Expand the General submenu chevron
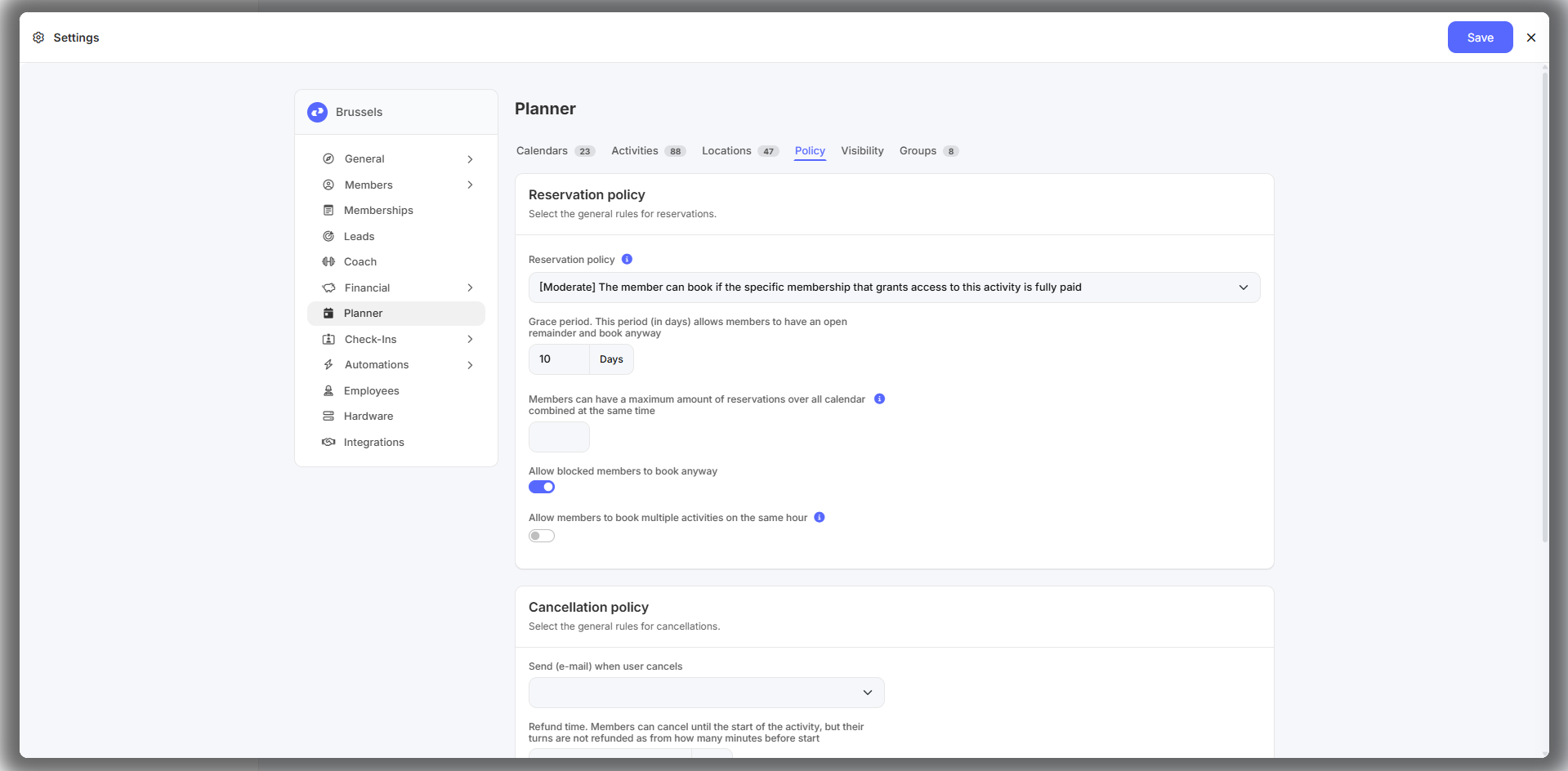 tap(471, 159)
